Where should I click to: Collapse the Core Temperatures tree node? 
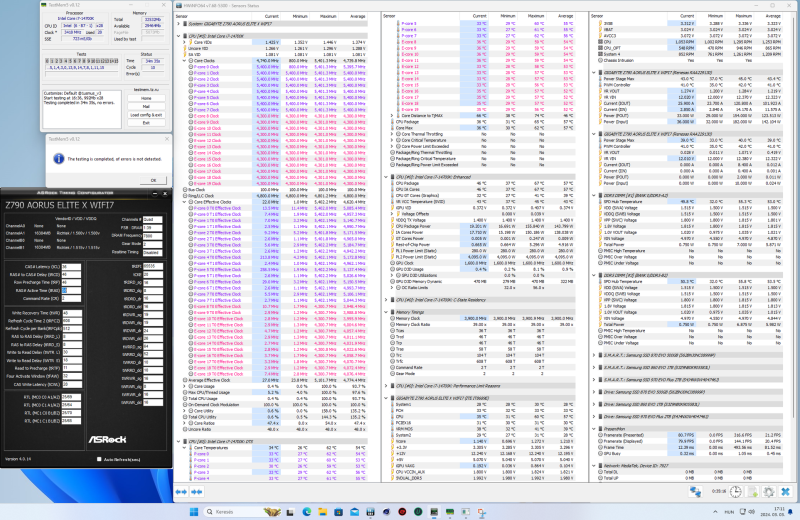[x=185, y=448]
